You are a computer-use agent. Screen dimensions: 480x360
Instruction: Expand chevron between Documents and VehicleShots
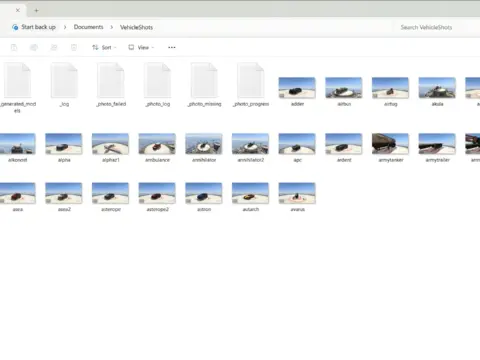click(112, 27)
